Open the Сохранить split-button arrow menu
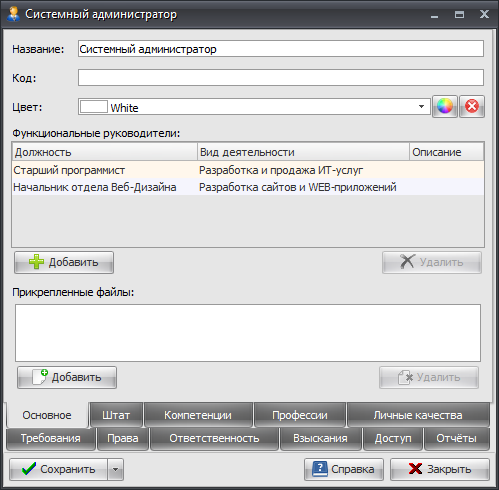The width and height of the screenshot is (499, 490). coord(115,469)
